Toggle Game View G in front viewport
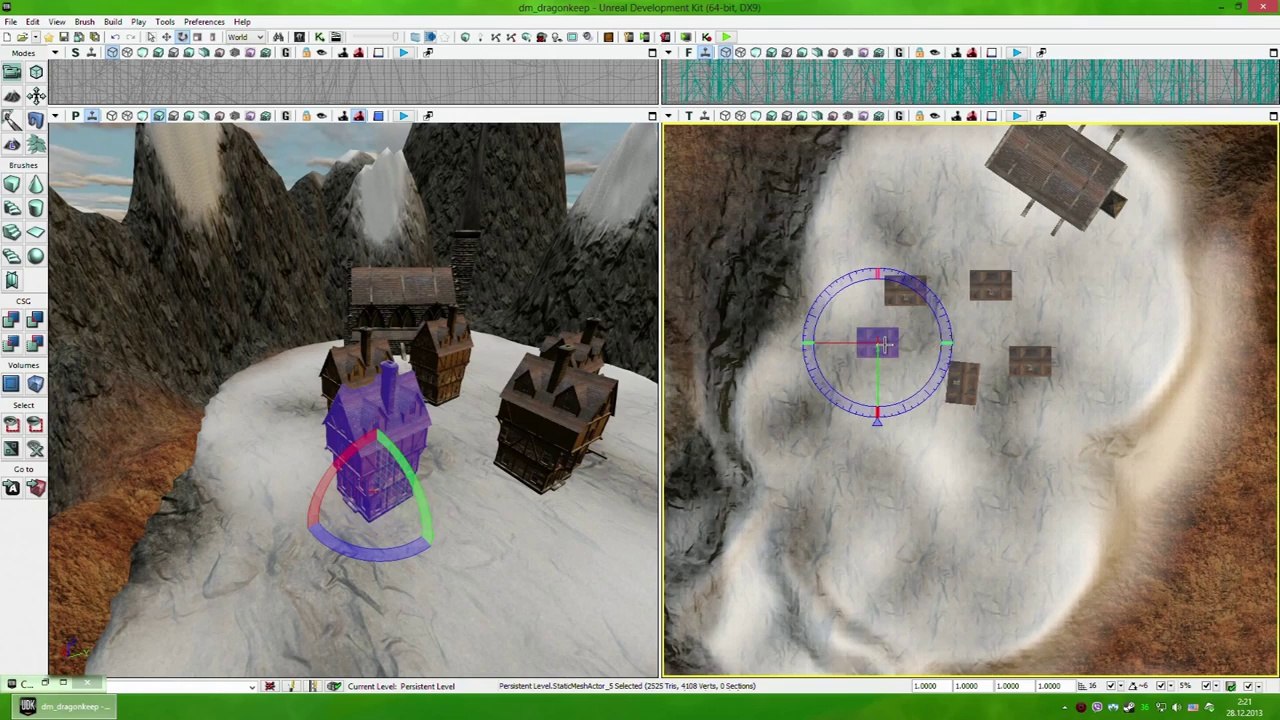This screenshot has width=1280, height=720. pyautogui.click(x=898, y=53)
